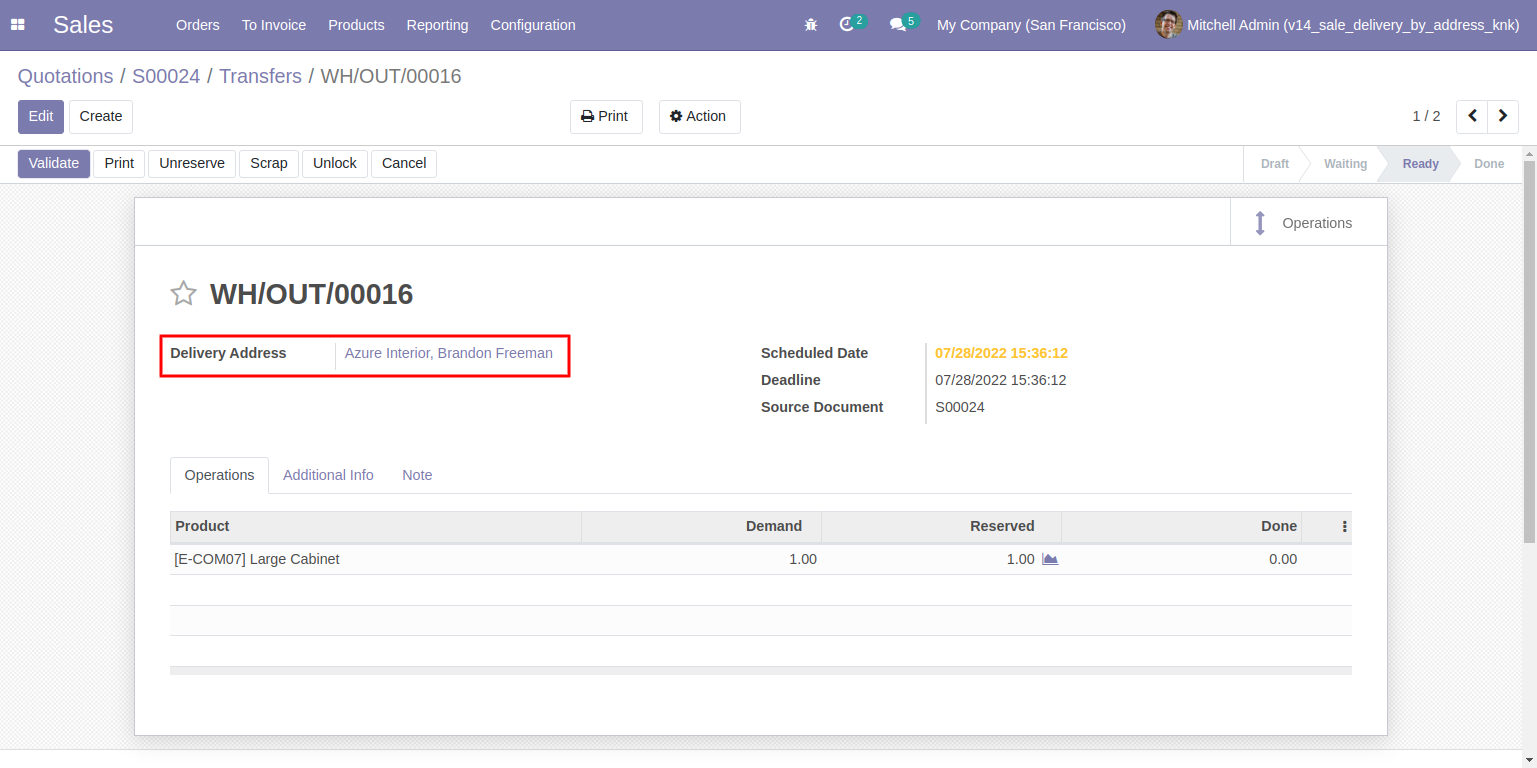This screenshot has width=1537, height=768.
Task: Click the Scrap button
Action: click(269, 163)
